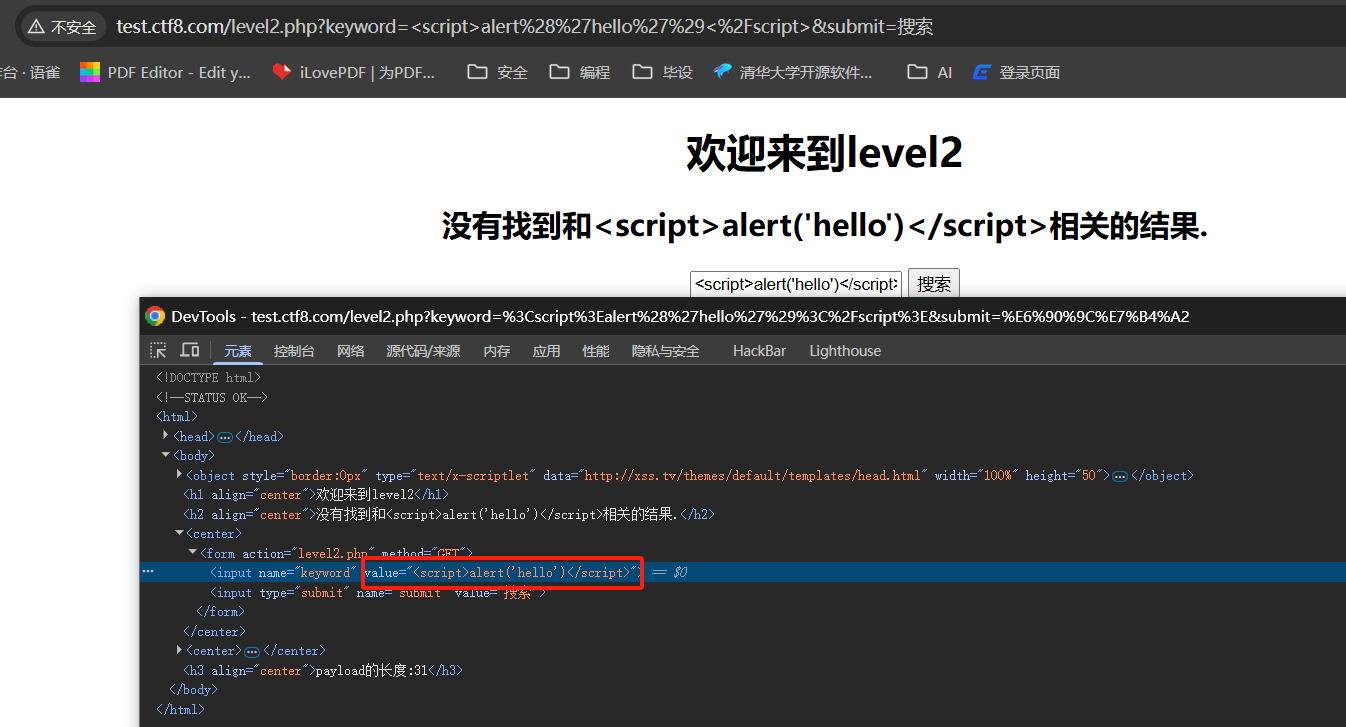Switch to the 隐私与安全 tab
This screenshot has width=1346, height=727.
point(666,351)
